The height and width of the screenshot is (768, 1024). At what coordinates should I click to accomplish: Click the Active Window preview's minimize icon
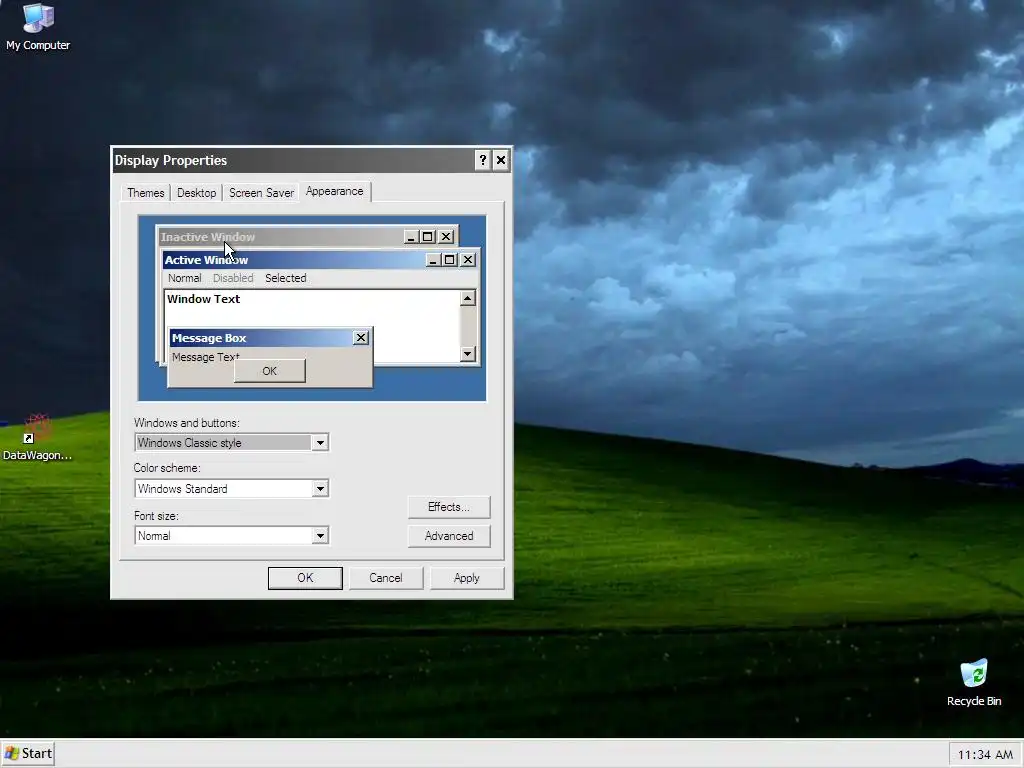pos(433,260)
